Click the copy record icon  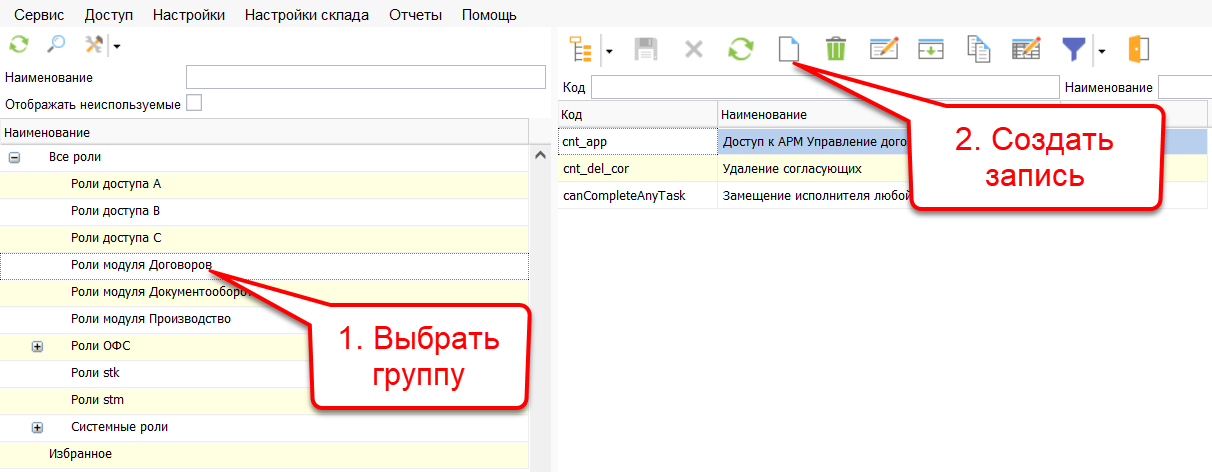[x=978, y=48]
